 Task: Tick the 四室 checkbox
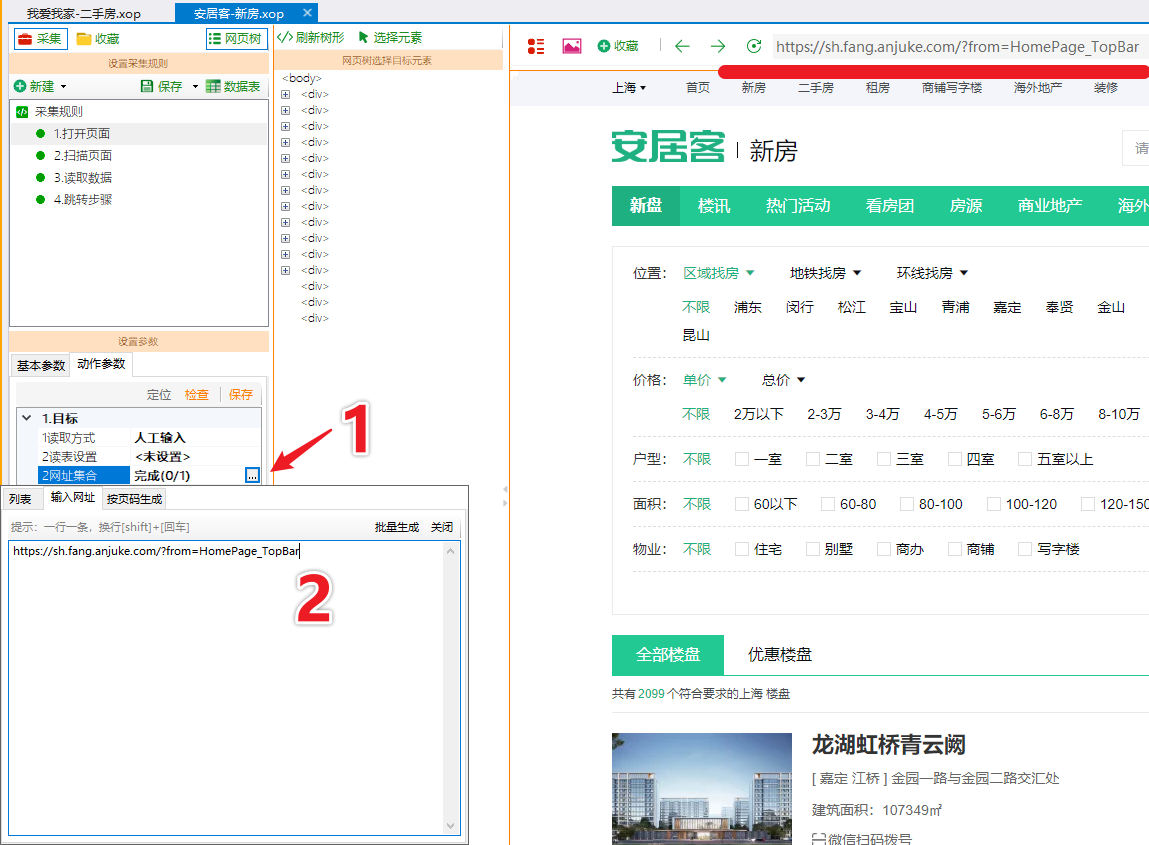click(955, 459)
